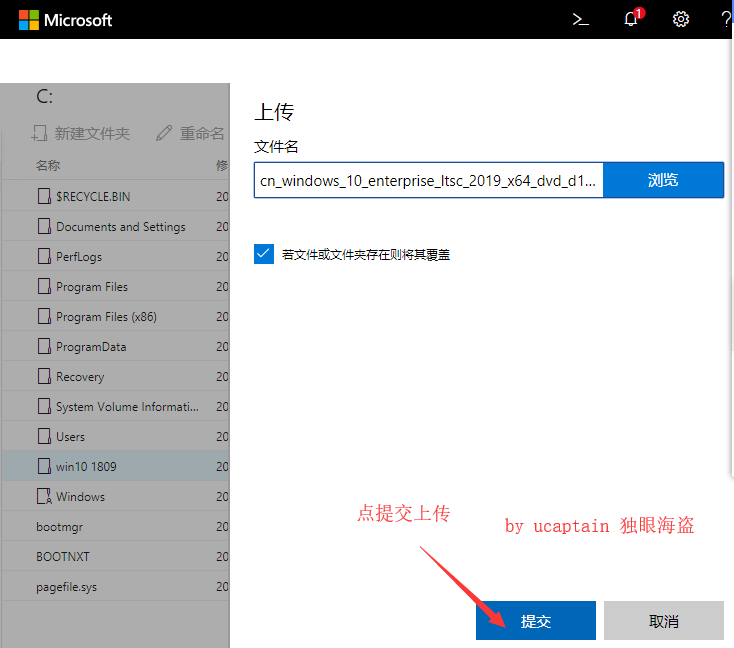Sort by the 名称 column header

[48, 165]
